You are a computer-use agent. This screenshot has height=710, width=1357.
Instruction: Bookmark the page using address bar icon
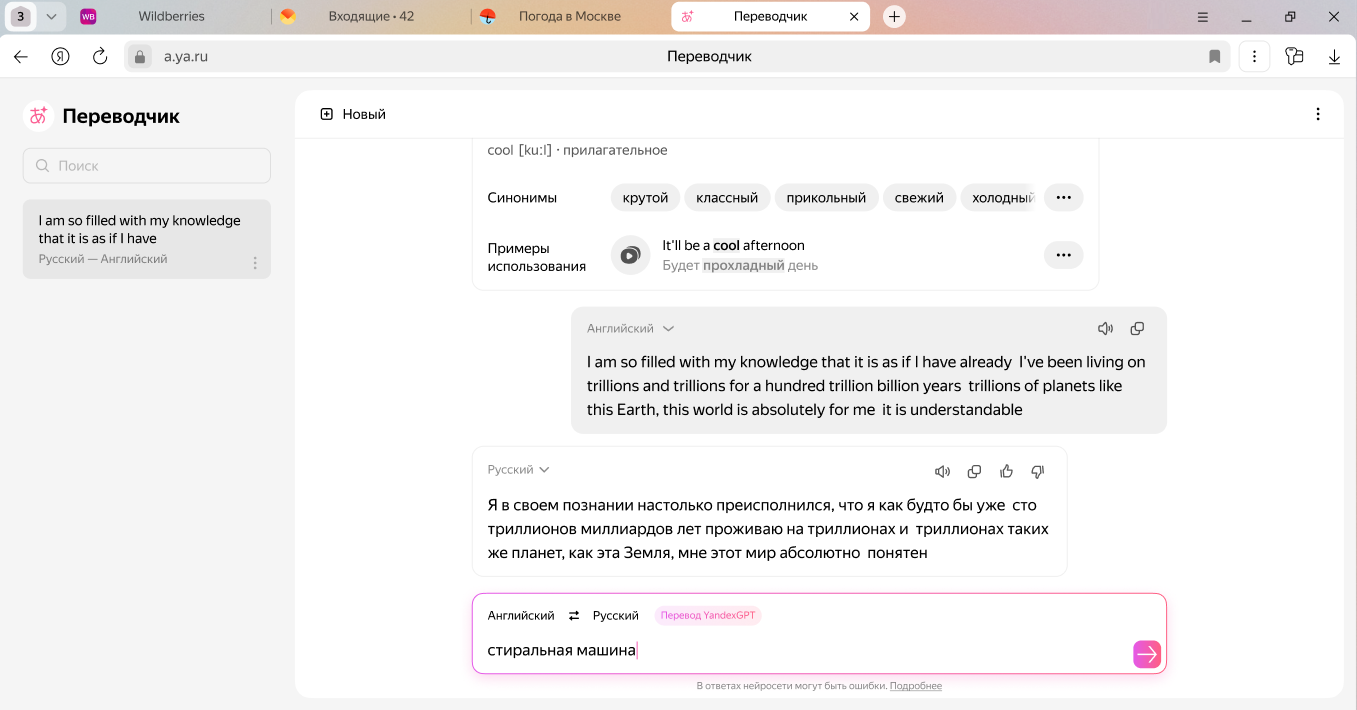pos(1215,57)
